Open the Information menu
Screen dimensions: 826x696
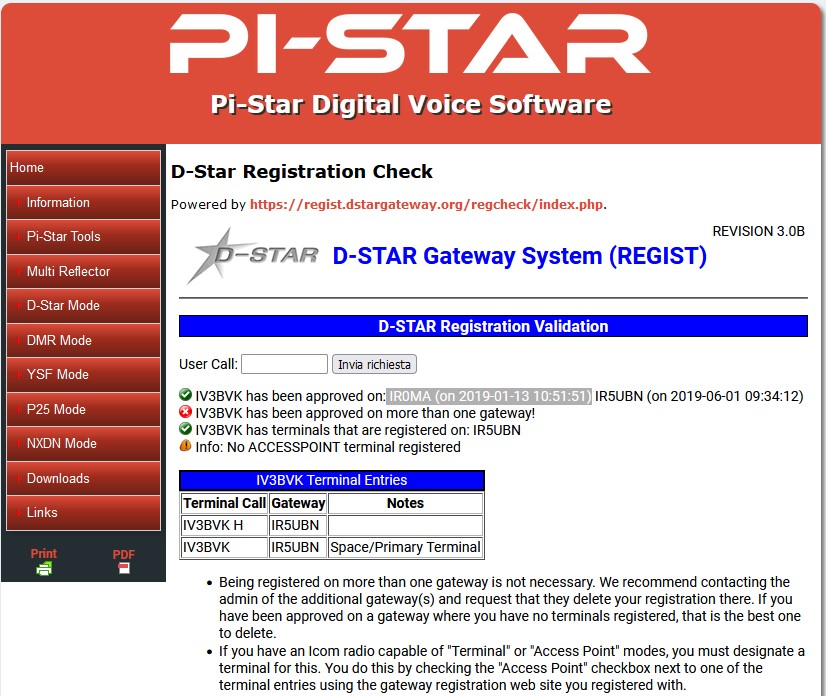(83, 202)
